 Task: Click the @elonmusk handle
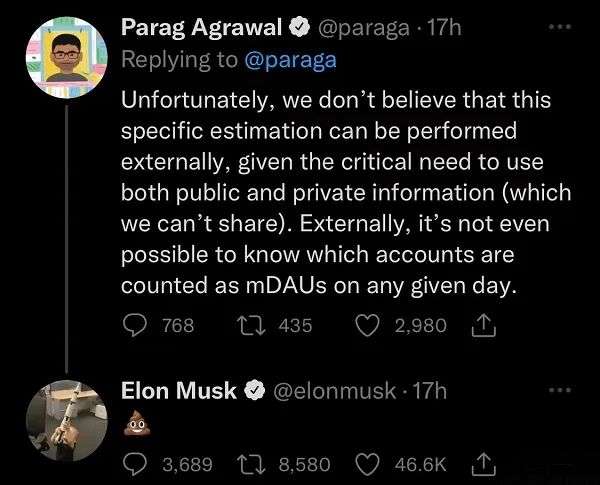pyautogui.click(x=330, y=391)
